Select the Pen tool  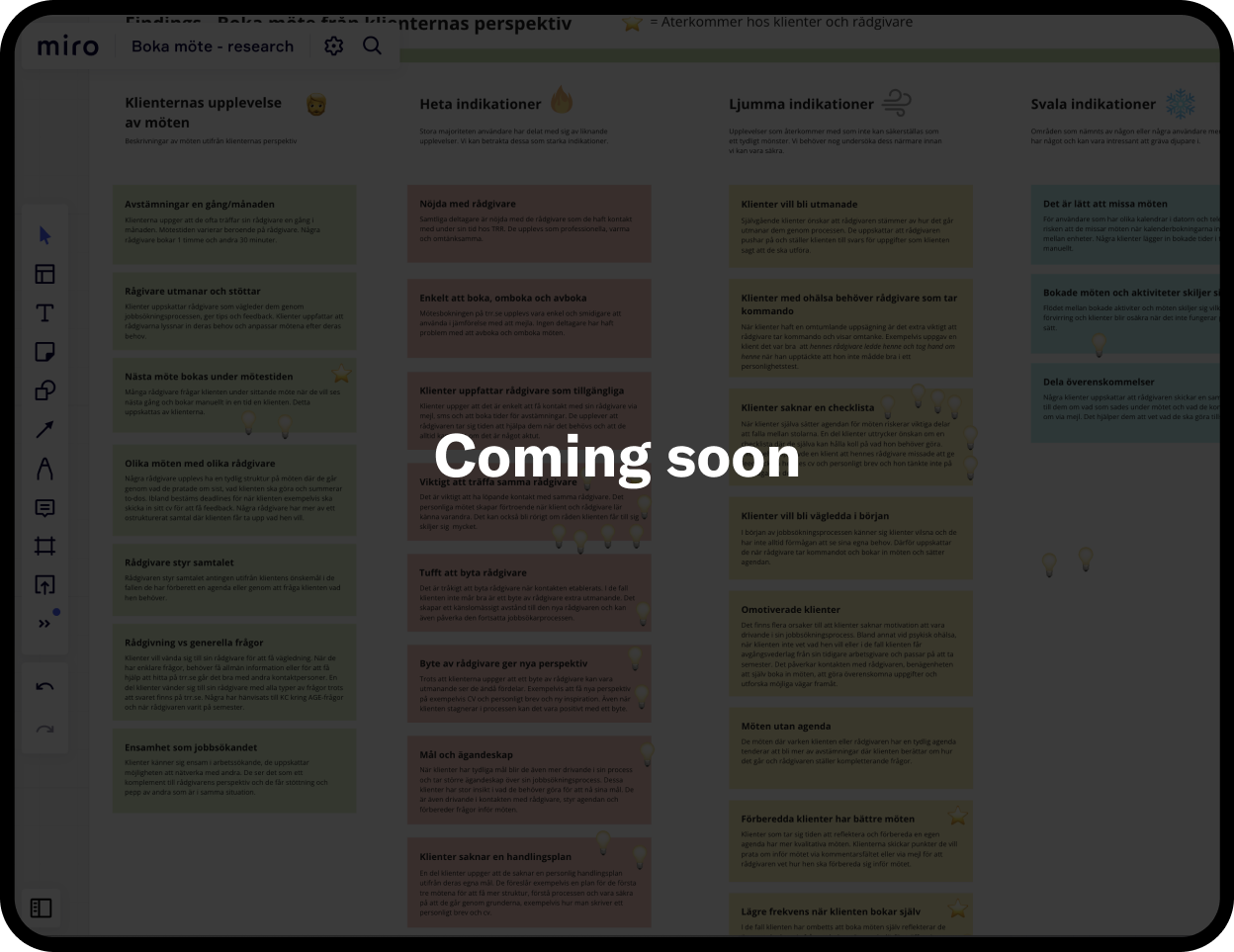44,469
